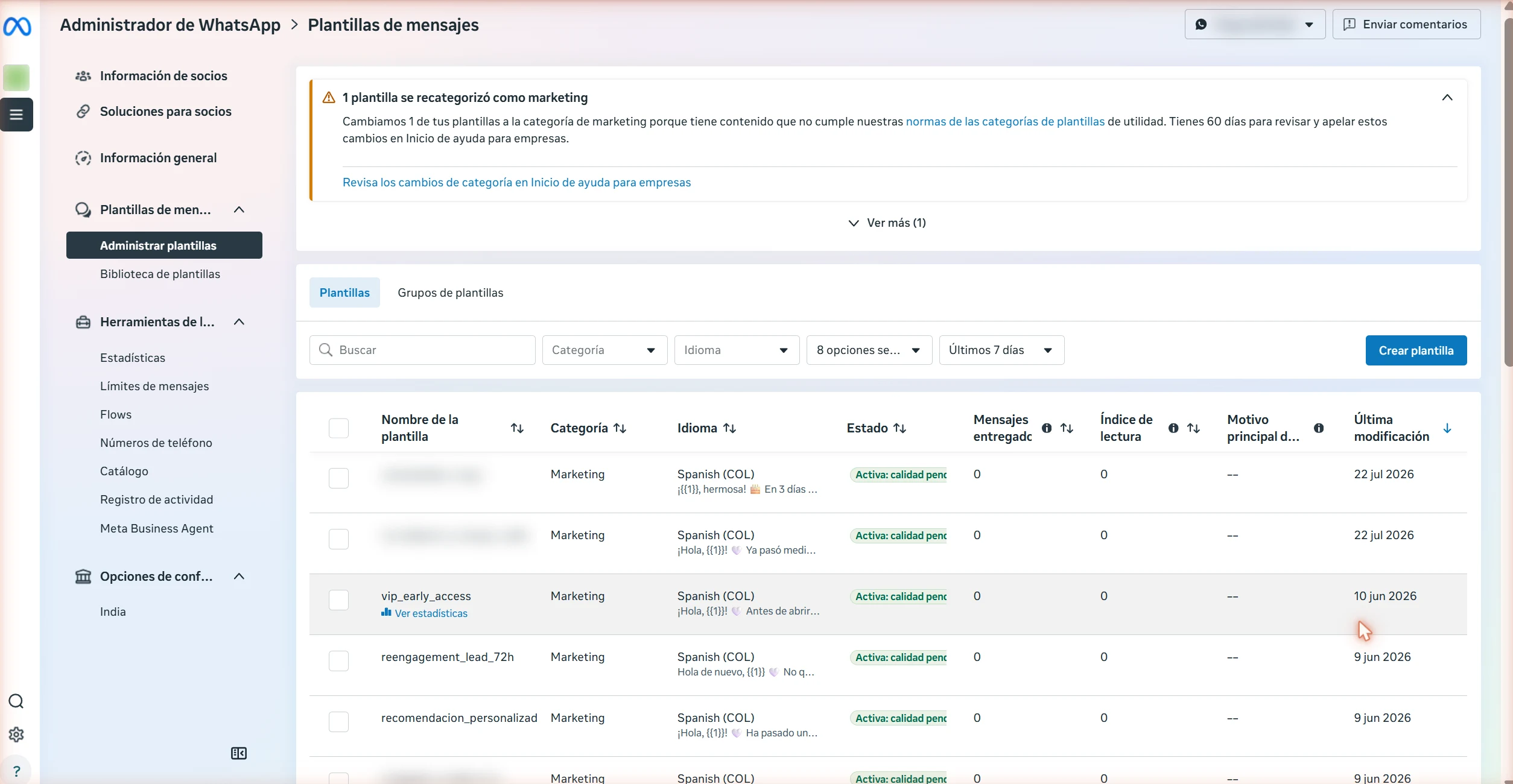The height and width of the screenshot is (784, 1513).
Task: Click the Información de socios people icon
Action: tap(83, 76)
